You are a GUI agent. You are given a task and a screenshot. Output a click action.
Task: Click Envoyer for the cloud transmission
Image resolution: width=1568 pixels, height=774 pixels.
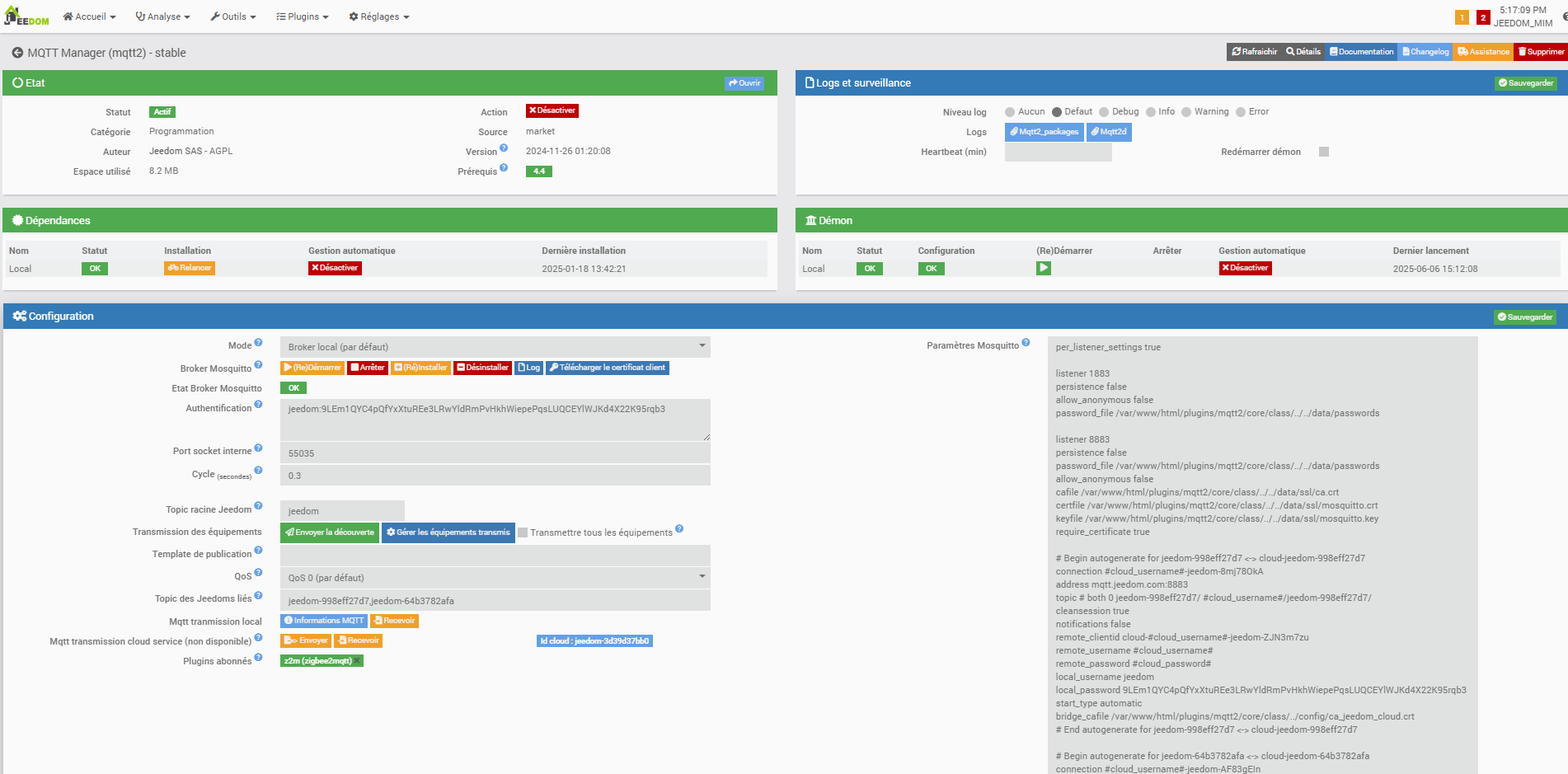coord(306,640)
